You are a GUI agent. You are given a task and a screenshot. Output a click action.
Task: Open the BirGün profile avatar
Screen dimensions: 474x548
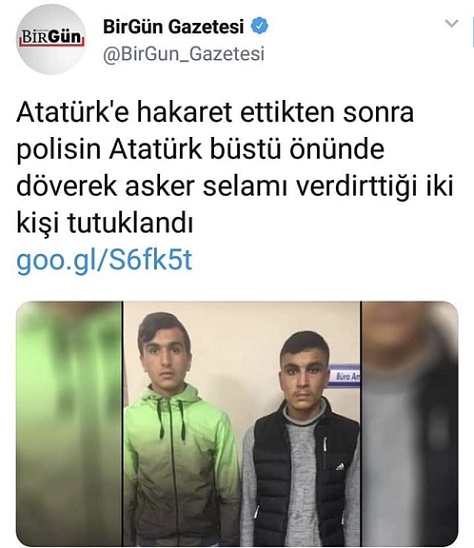[51, 39]
